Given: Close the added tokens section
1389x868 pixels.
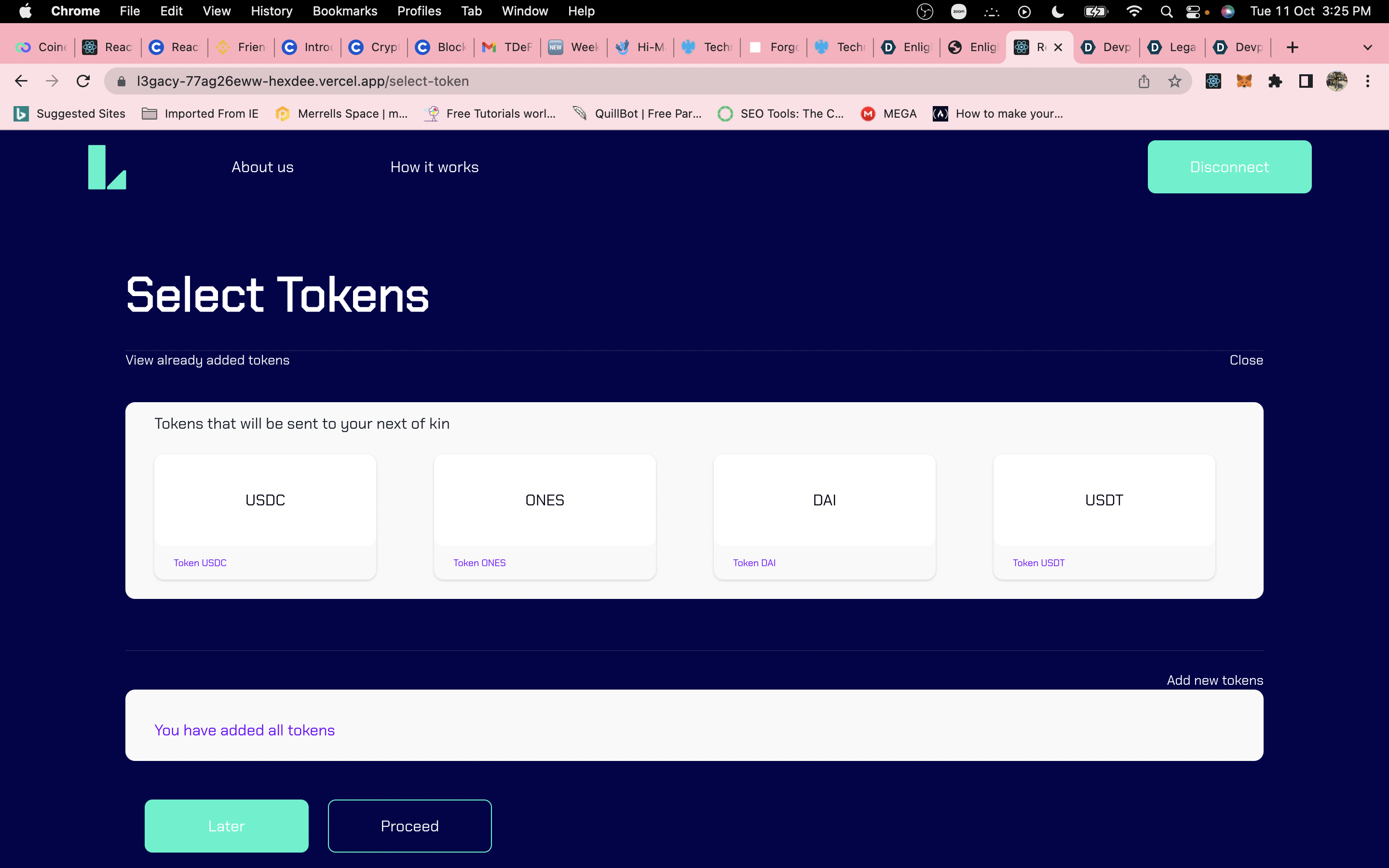Looking at the screenshot, I should click(1245, 360).
